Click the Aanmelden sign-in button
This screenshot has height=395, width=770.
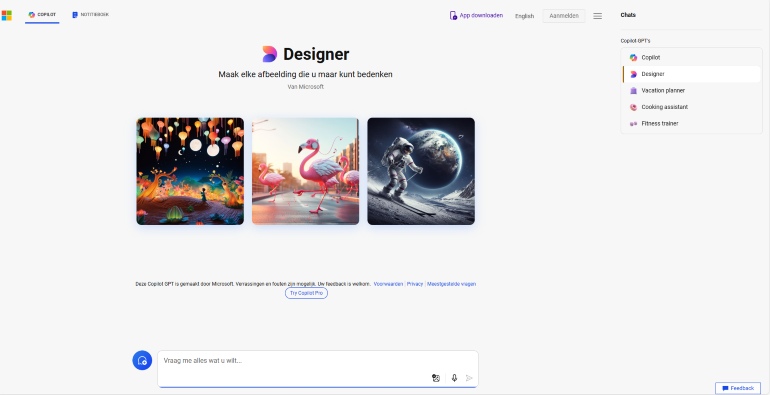564,16
